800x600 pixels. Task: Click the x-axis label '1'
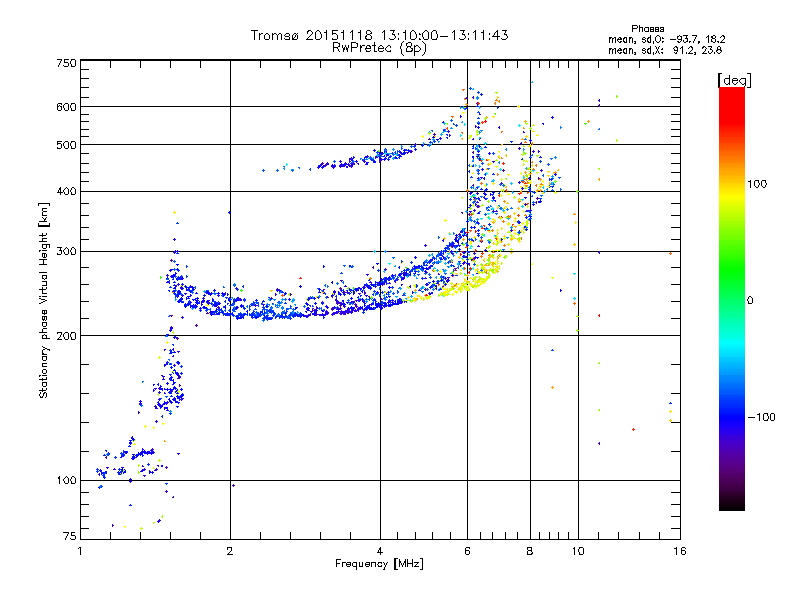pyautogui.click(x=80, y=551)
